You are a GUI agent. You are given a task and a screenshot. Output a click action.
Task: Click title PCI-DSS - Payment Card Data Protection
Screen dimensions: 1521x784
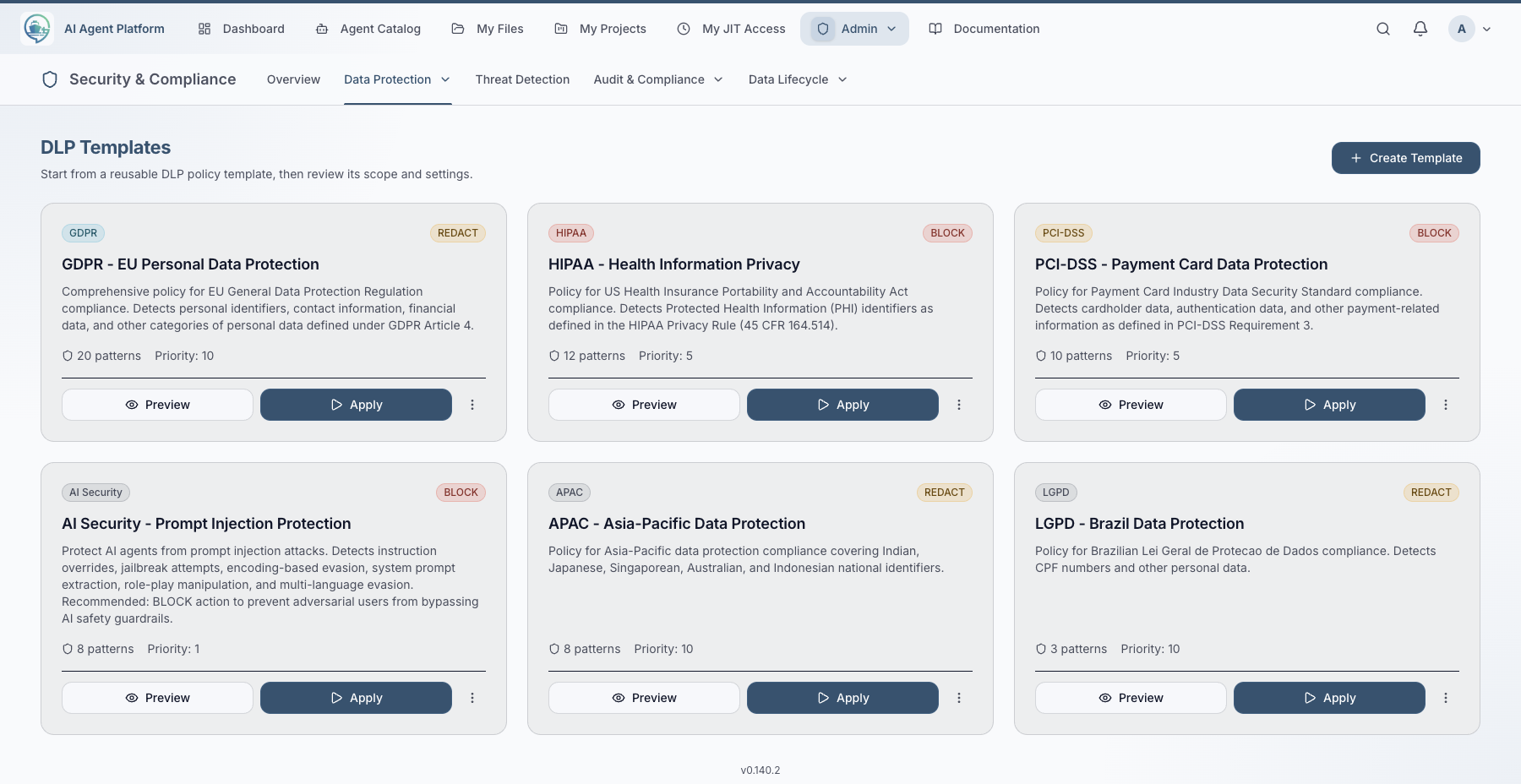[x=1181, y=264]
